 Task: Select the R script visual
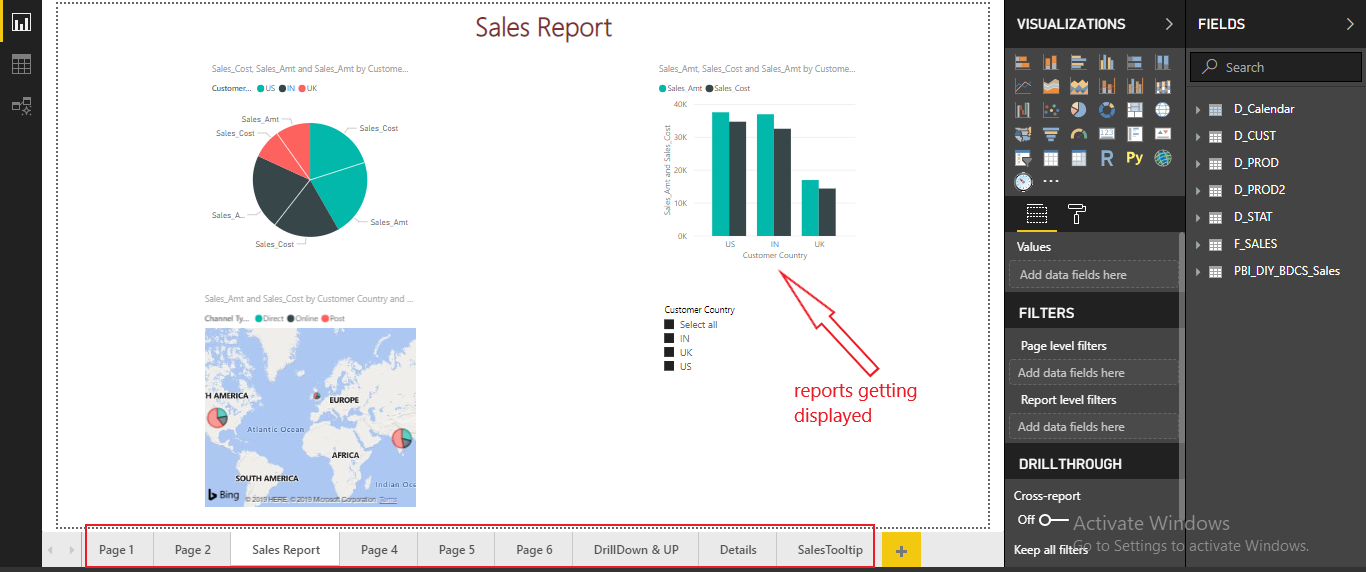click(1107, 158)
